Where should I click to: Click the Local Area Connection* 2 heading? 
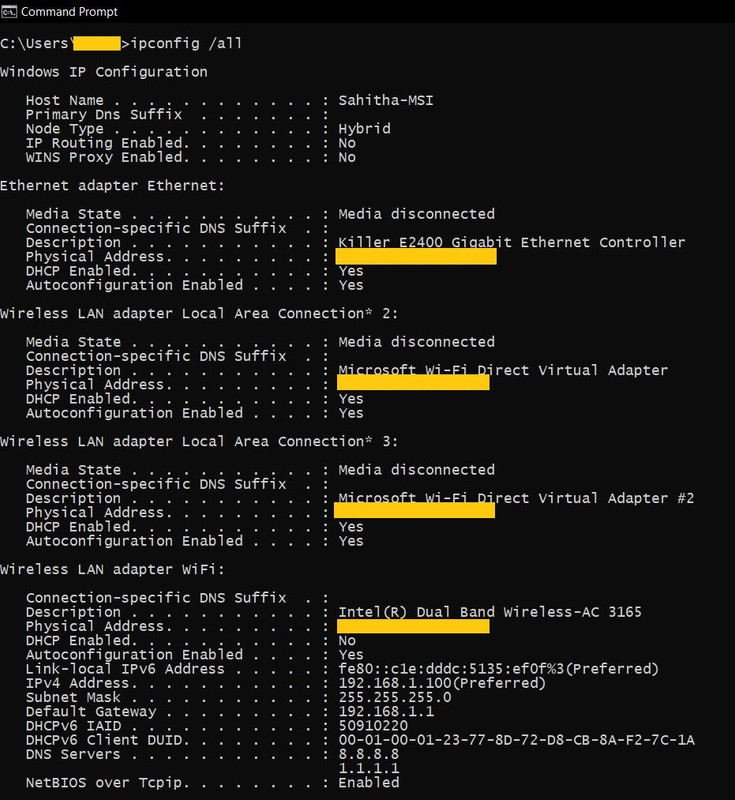[x=199, y=313]
